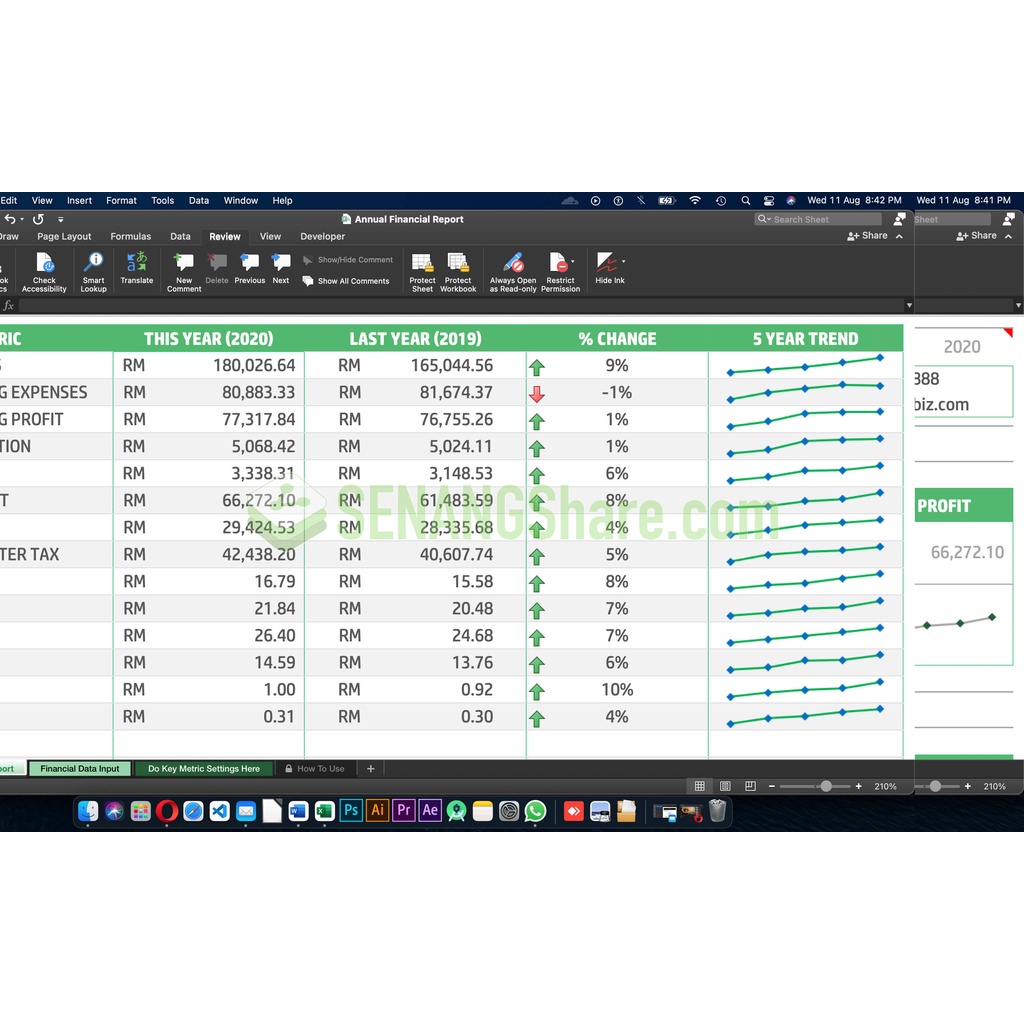Open the Hide Ink dropdown arrow
The height and width of the screenshot is (1024, 1024).
(x=624, y=261)
